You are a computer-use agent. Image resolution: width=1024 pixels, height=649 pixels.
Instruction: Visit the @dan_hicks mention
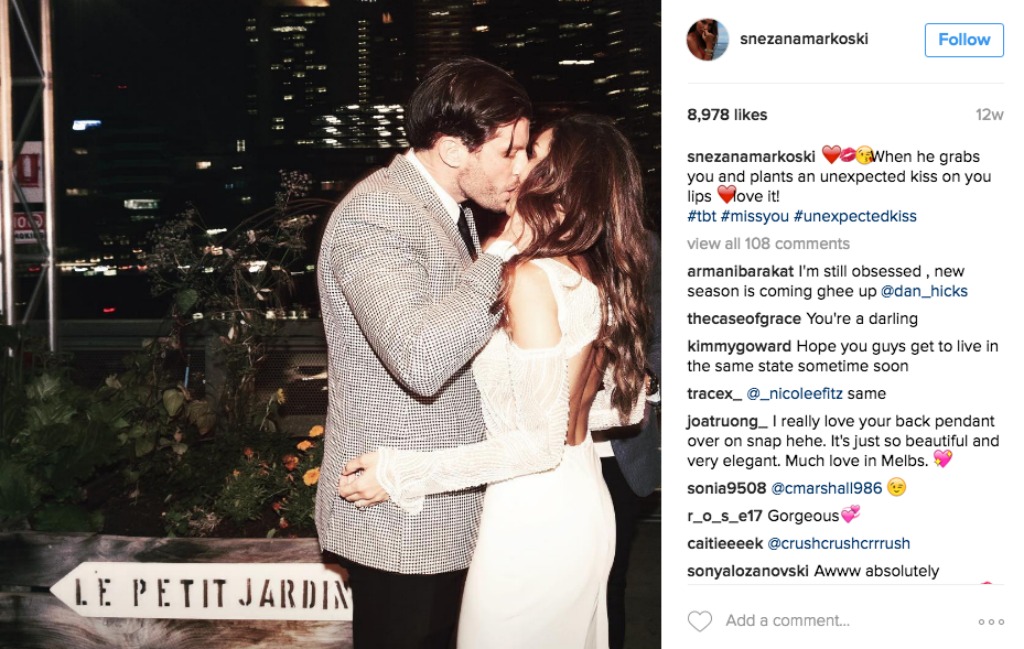[x=924, y=291]
